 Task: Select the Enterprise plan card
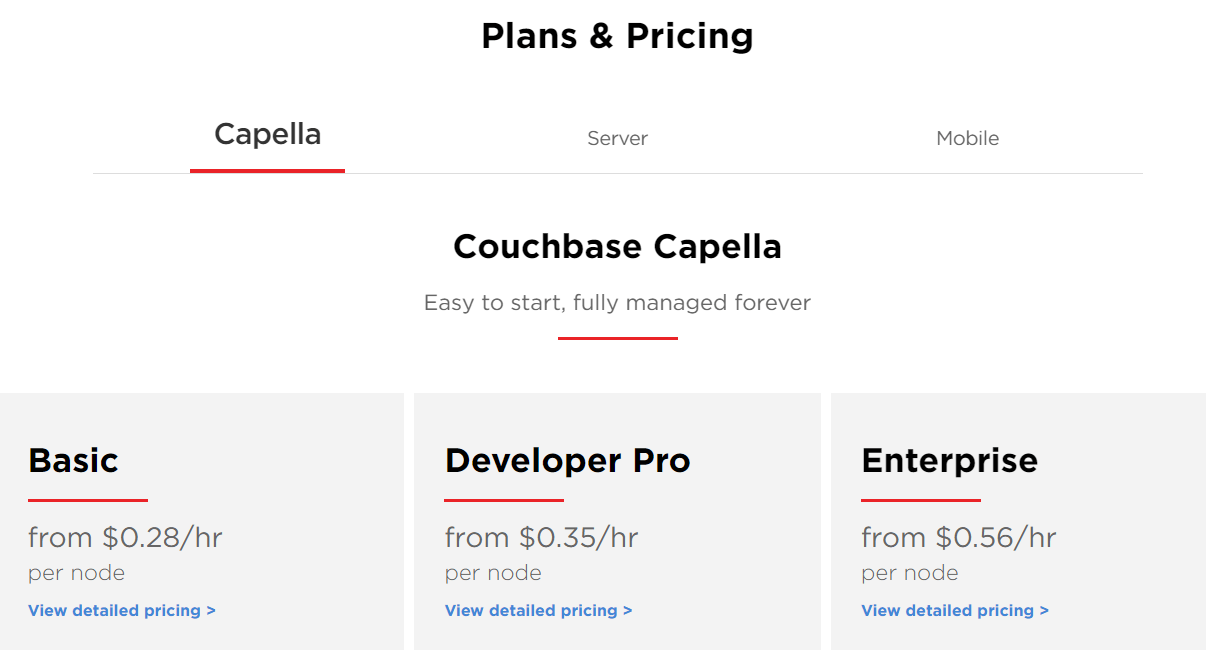tap(1018, 520)
